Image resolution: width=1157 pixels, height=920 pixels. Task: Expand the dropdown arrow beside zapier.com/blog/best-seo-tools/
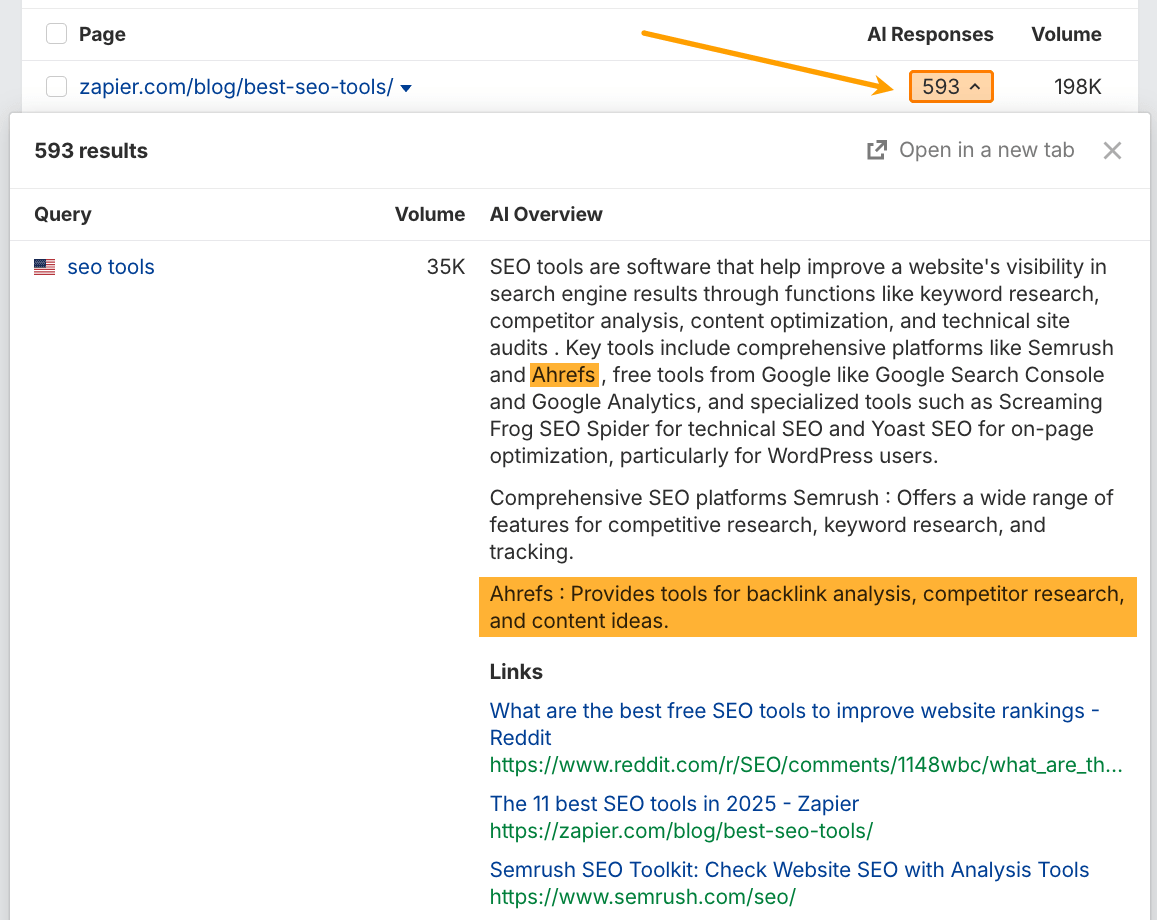click(x=405, y=88)
